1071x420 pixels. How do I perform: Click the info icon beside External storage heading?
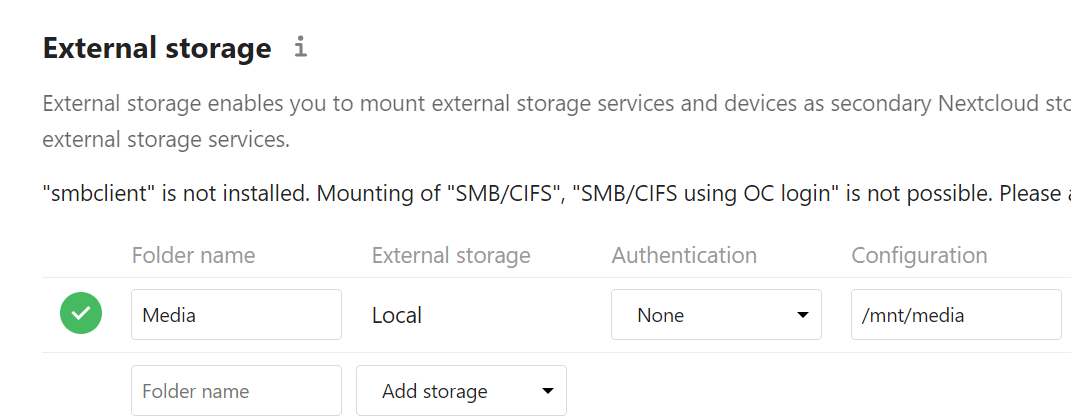[x=300, y=47]
